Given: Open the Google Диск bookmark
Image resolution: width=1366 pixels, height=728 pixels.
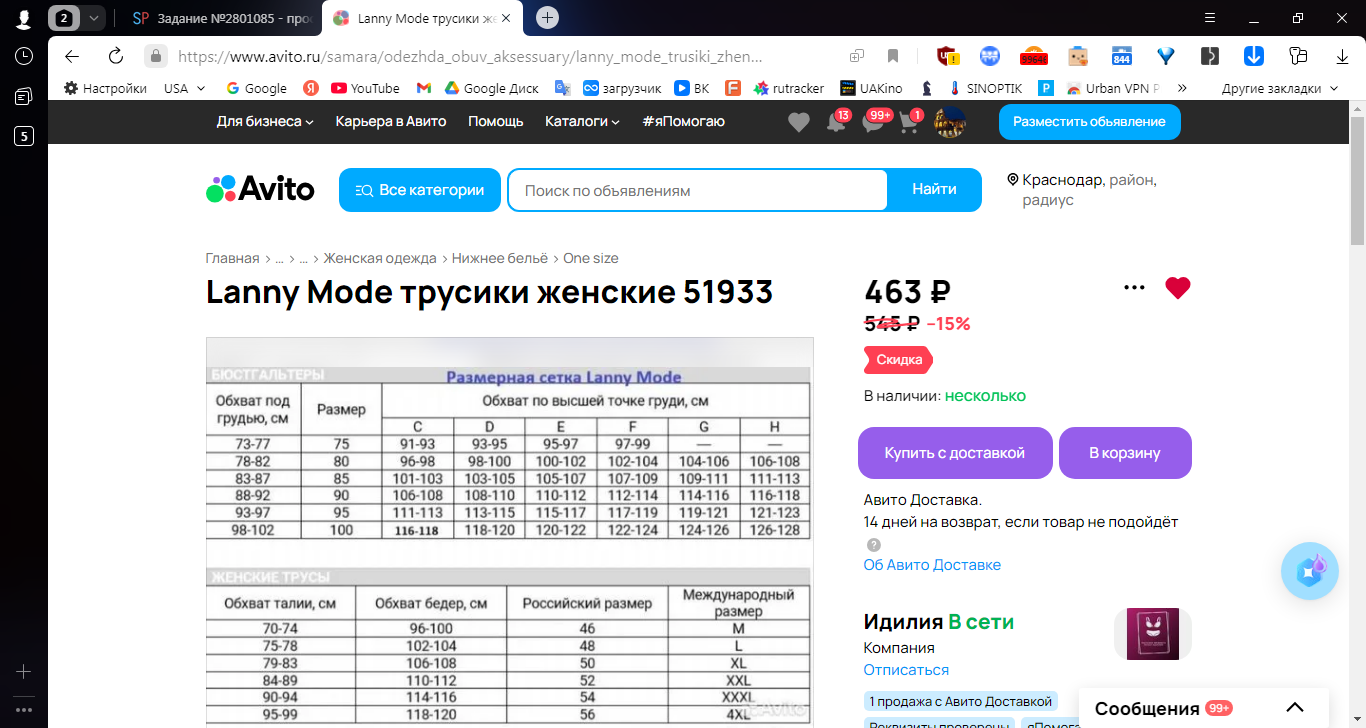Looking at the screenshot, I should point(491,88).
